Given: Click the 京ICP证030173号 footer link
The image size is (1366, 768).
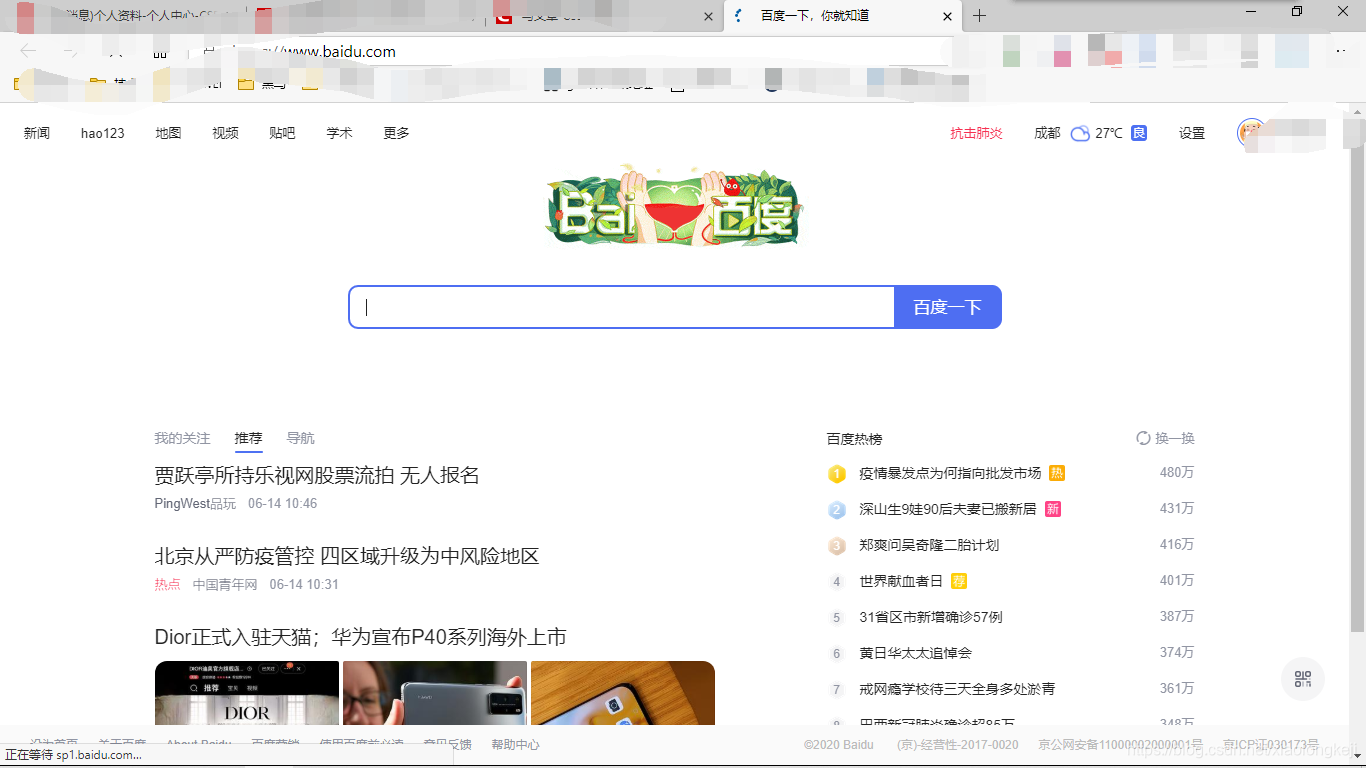Looking at the screenshot, I should pos(1270,745).
